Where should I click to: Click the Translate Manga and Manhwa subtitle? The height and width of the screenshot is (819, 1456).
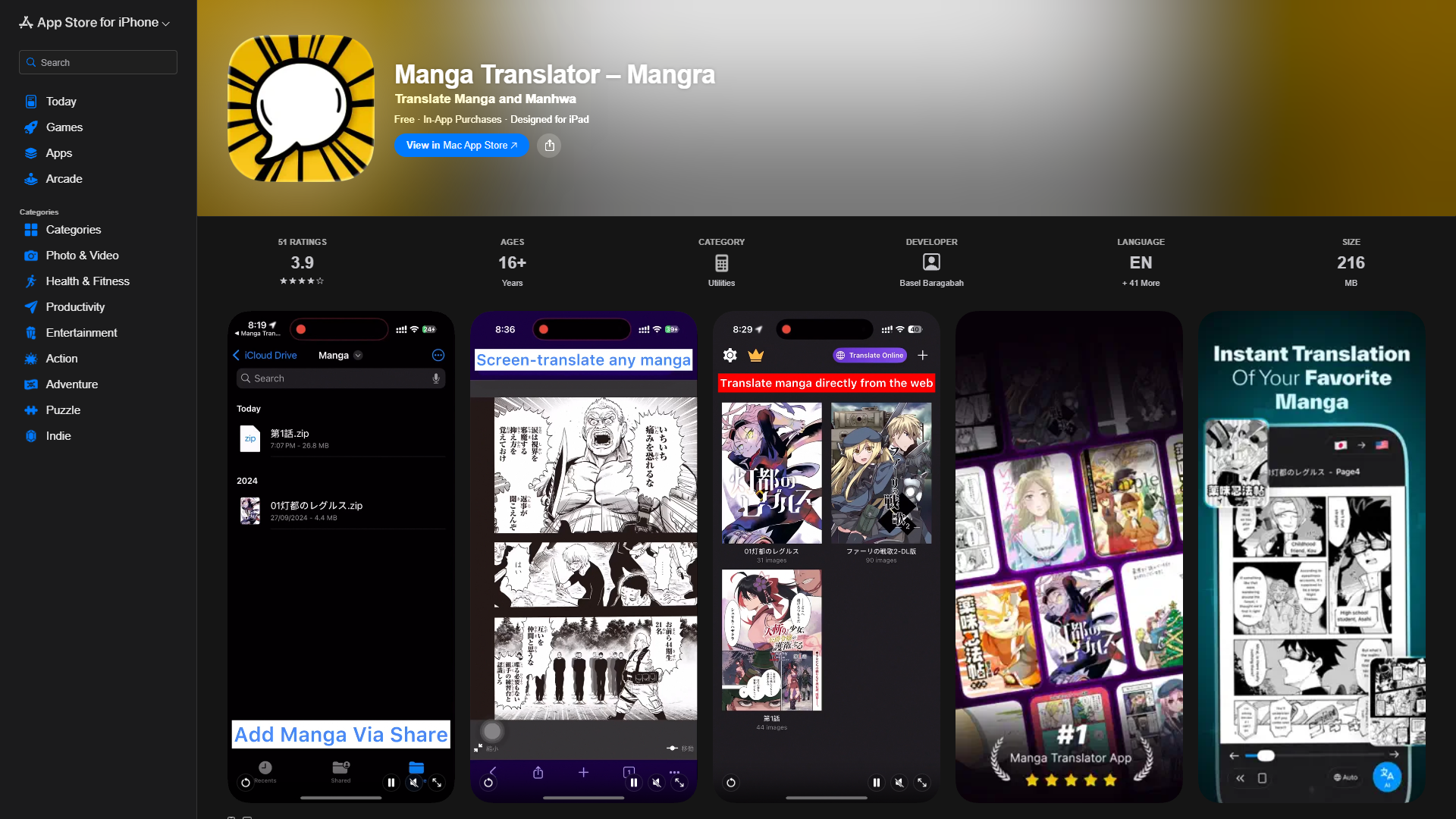(485, 99)
